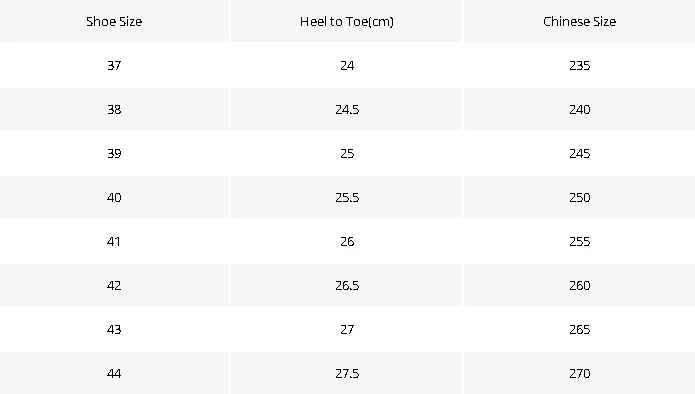This screenshot has width=695, height=394.
Task: Click Chinese size 255 cell
Action: 579,242
